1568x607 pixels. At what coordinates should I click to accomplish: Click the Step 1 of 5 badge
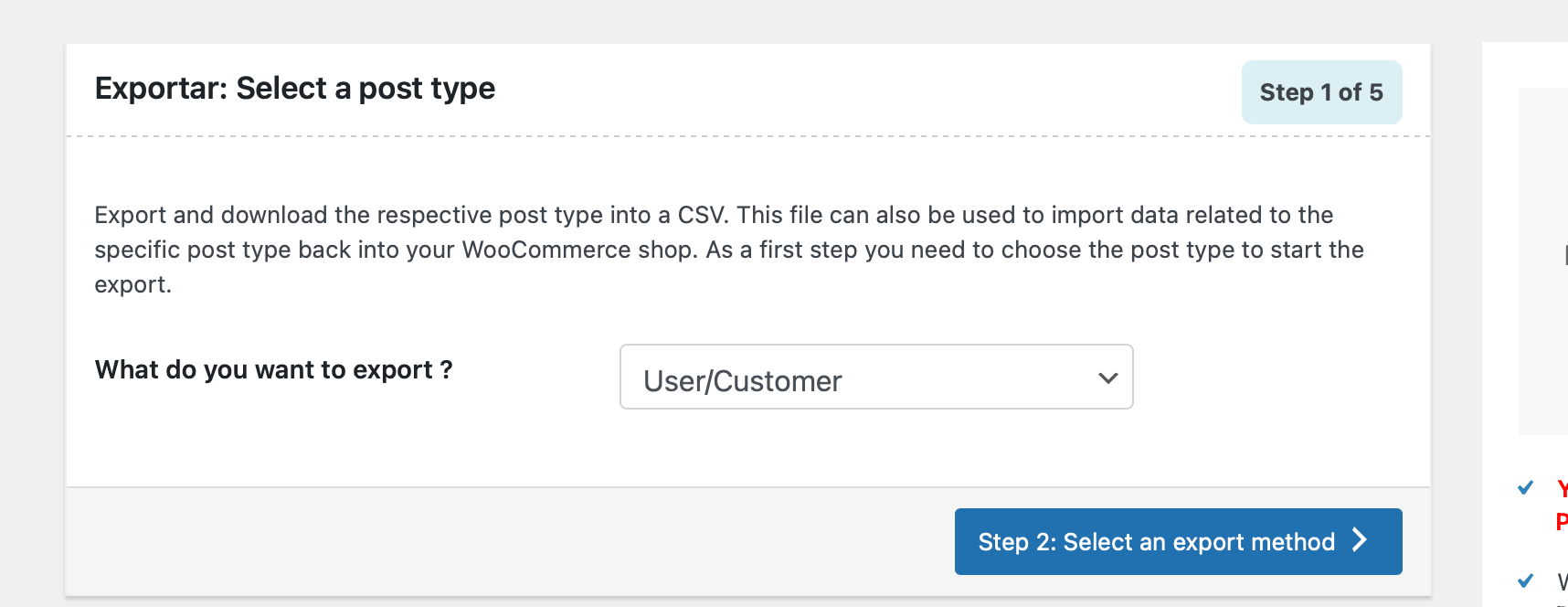click(1321, 92)
